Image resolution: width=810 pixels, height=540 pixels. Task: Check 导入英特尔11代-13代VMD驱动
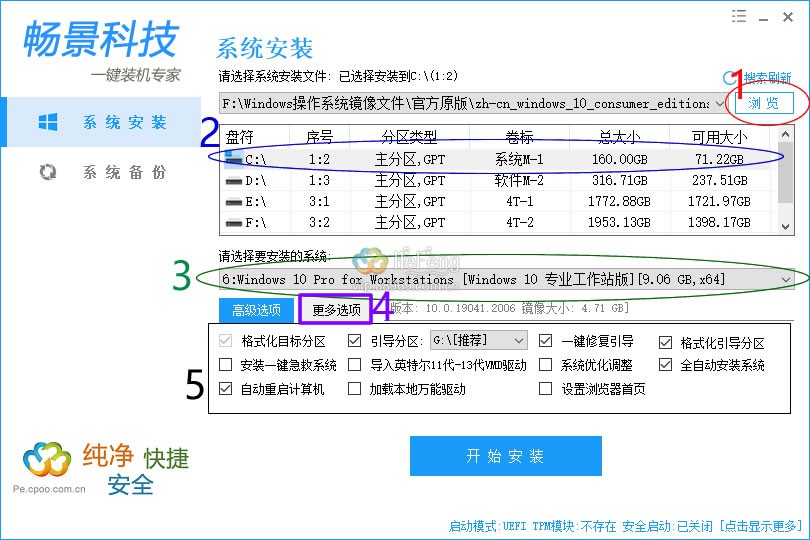point(354,365)
